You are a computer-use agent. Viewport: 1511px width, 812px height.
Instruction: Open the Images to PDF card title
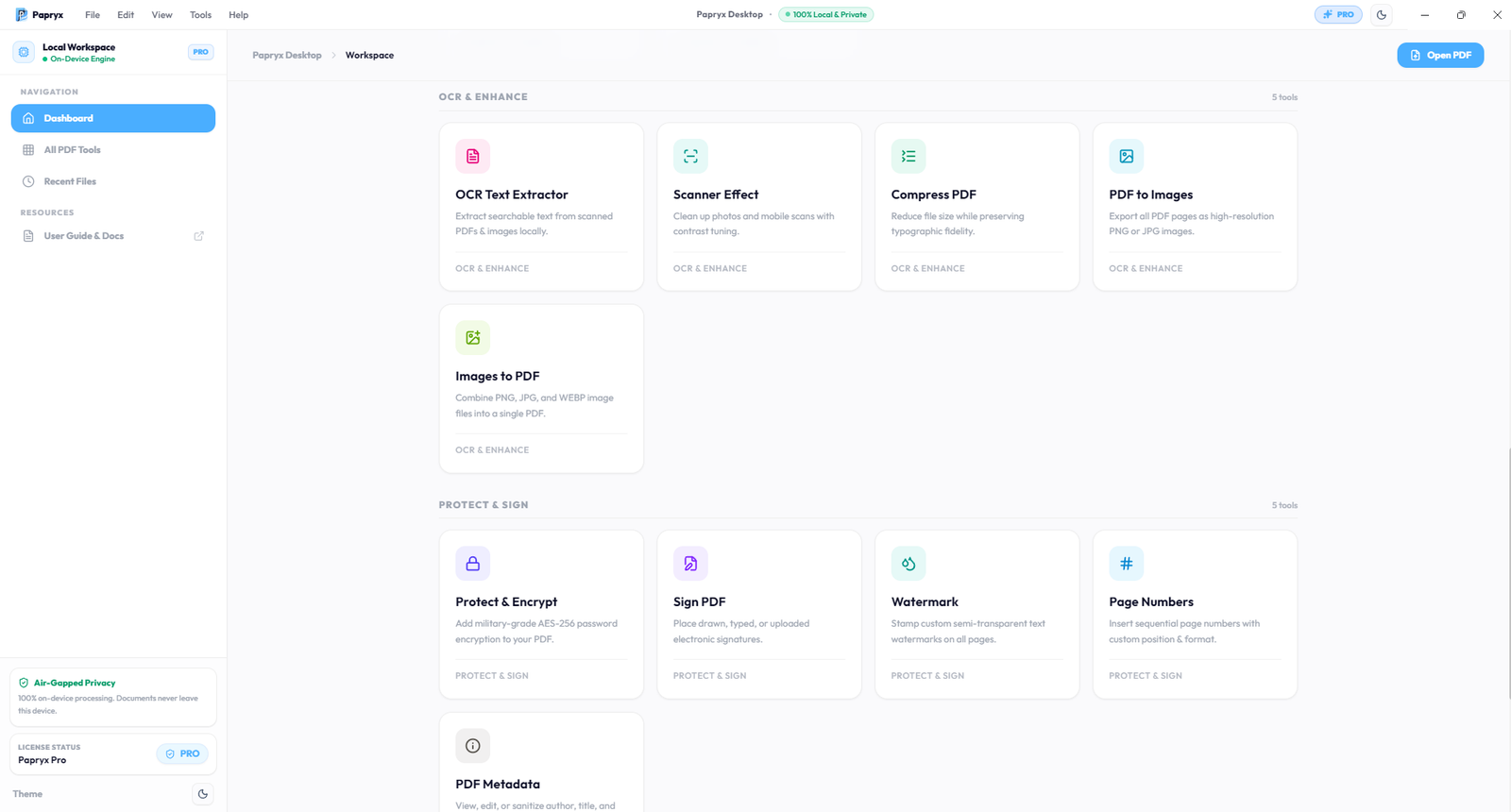pyautogui.click(x=498, y=376)
